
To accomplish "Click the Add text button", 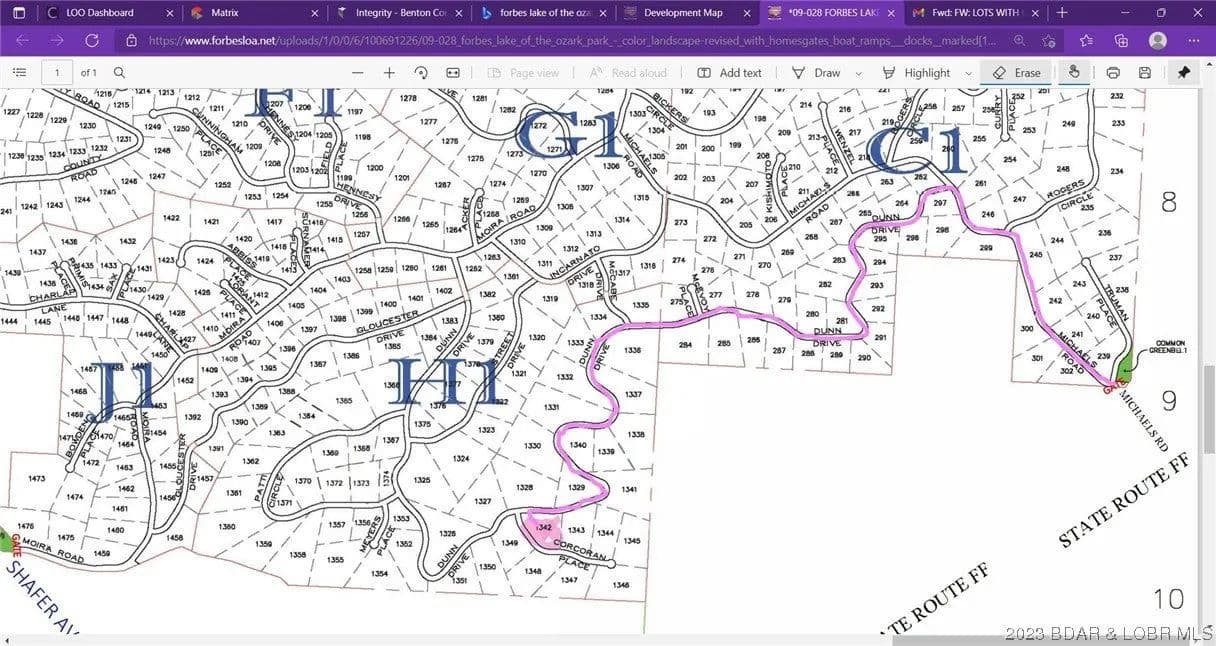I will (x=729, y=73).
